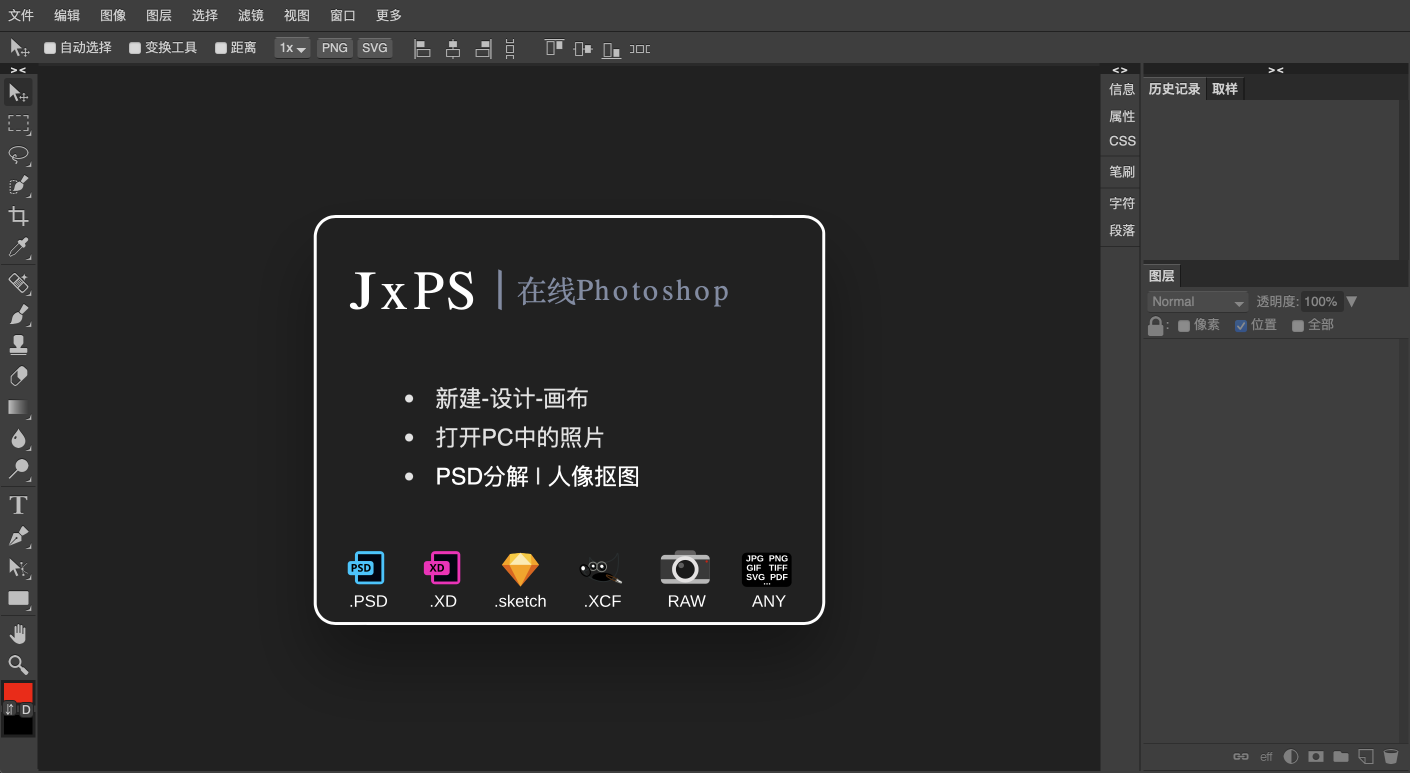Toggle the 变换工具 checkbox
The width and height of the screenshot is (1410, 773).
pyautogui.click(x=135, y=48)
